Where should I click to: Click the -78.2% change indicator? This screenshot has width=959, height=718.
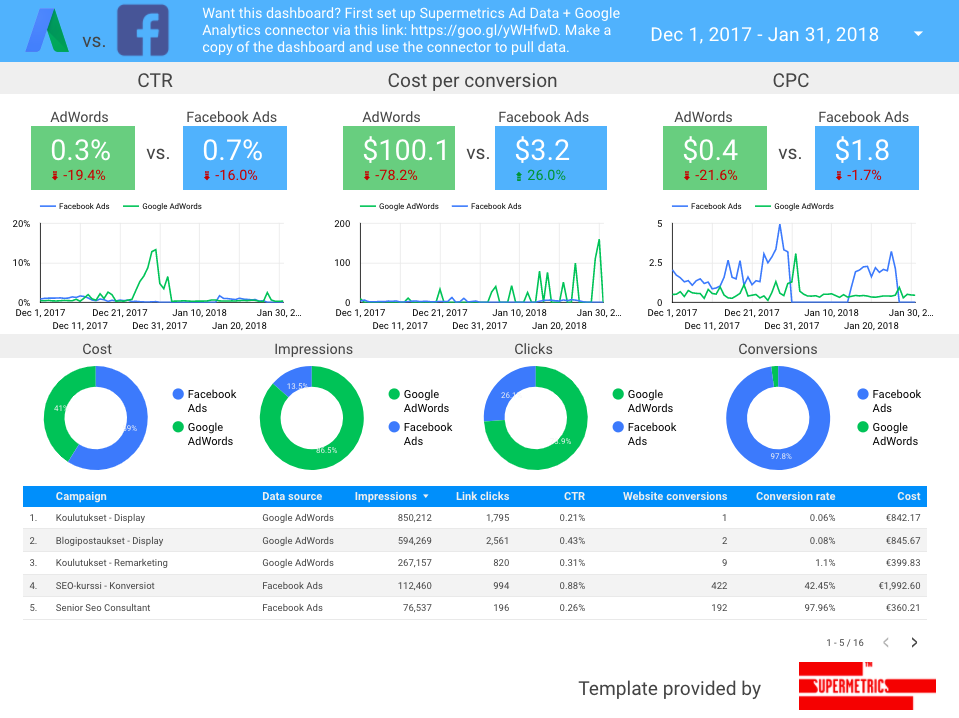click(x=390, y=176)
